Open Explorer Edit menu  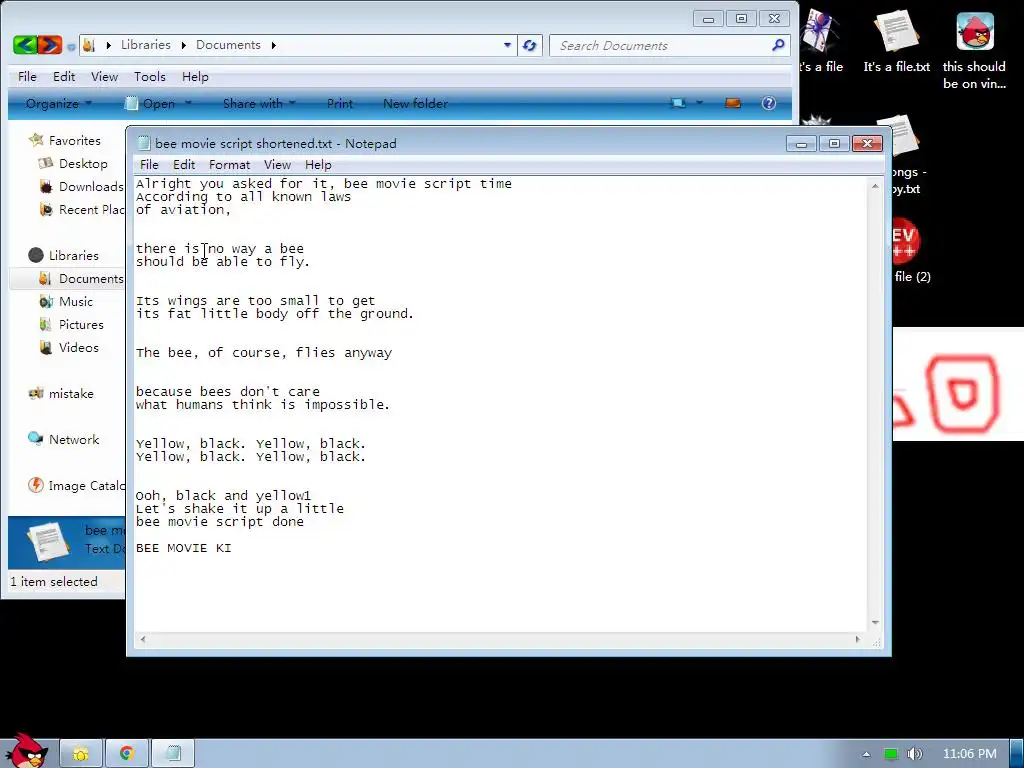(x=64, y=76)
